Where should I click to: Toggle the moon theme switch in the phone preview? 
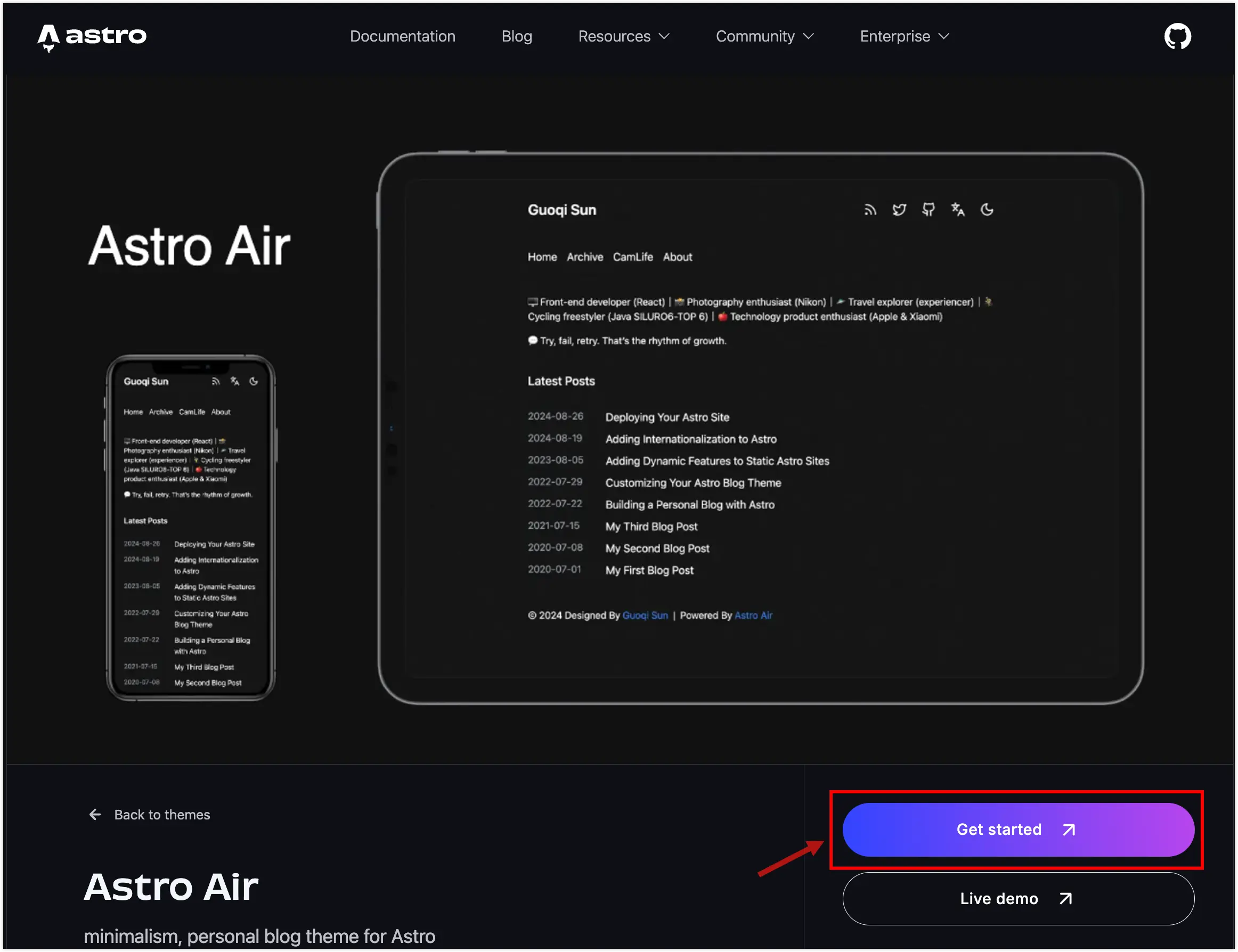pos(254,381)
